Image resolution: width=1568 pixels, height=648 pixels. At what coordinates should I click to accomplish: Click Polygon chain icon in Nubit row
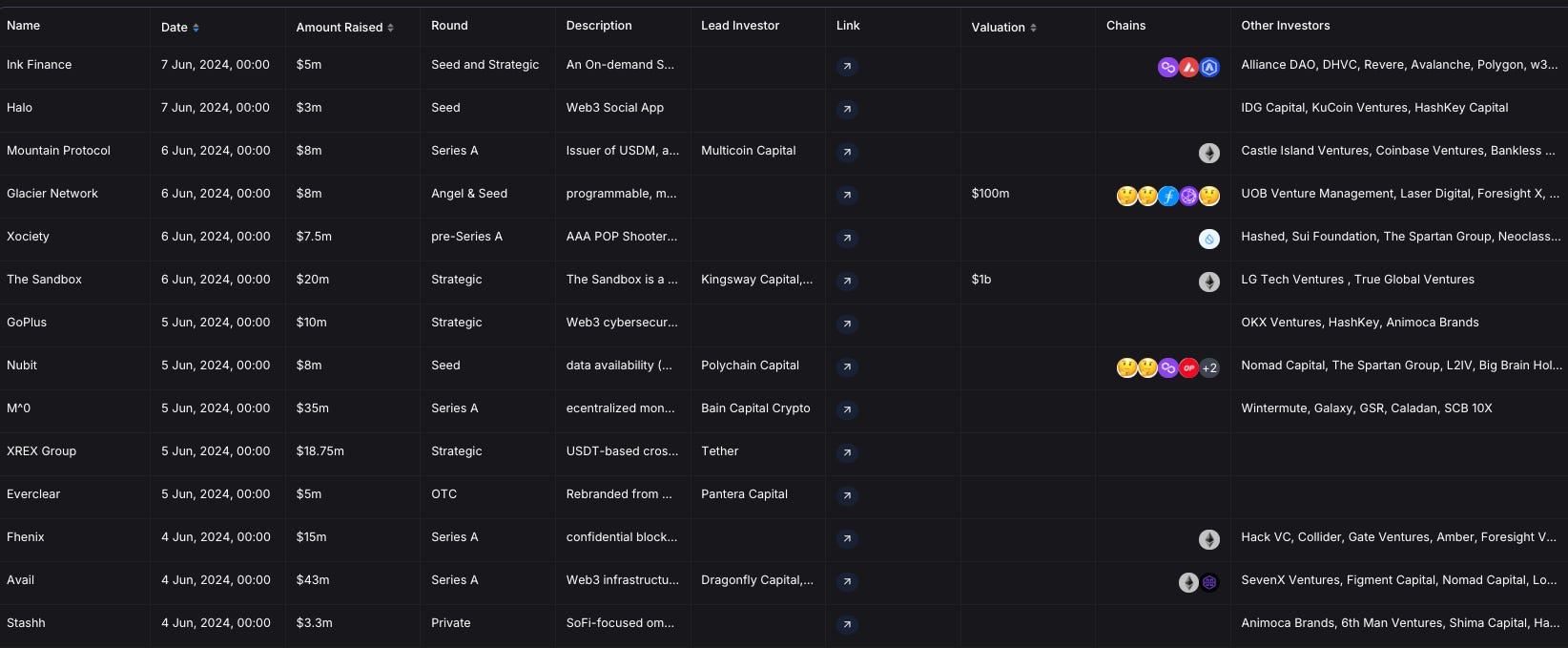(1168, 367)
